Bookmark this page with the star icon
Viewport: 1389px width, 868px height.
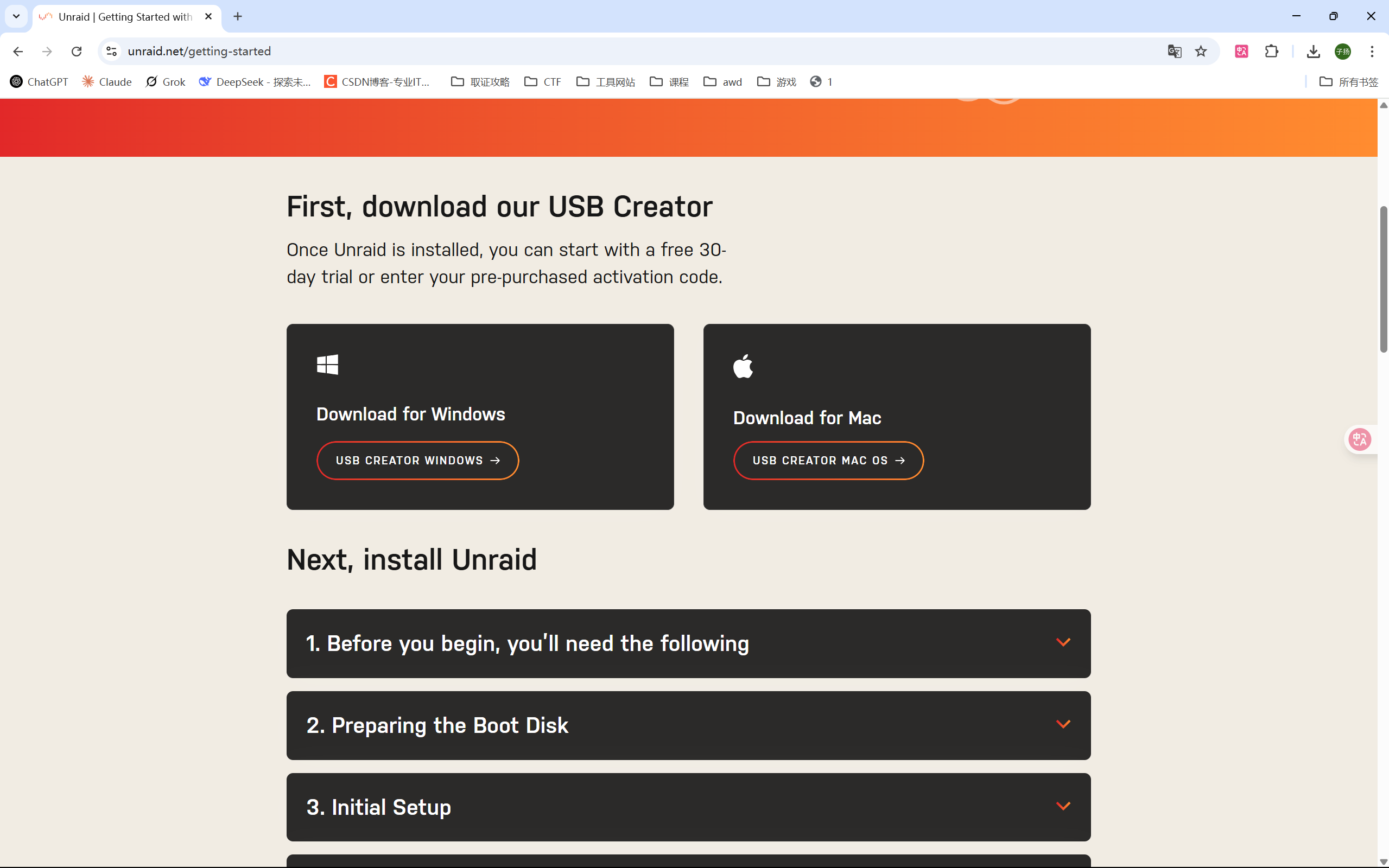pos(1201,52)
